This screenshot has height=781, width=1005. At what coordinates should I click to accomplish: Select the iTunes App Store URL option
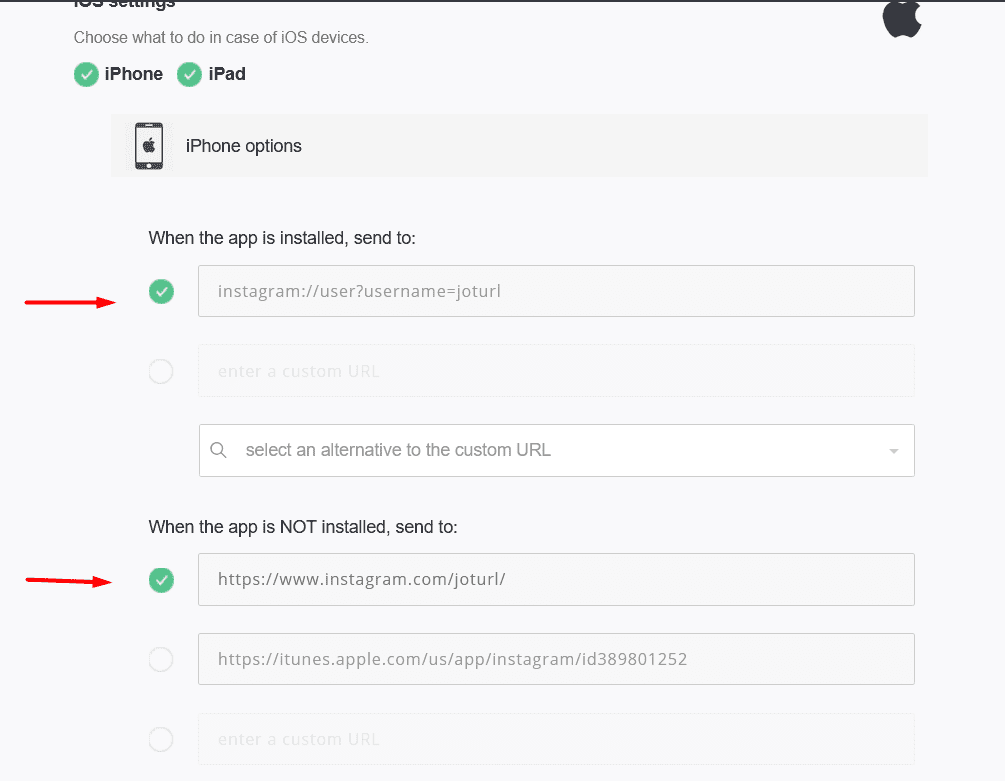pos(161,659)
